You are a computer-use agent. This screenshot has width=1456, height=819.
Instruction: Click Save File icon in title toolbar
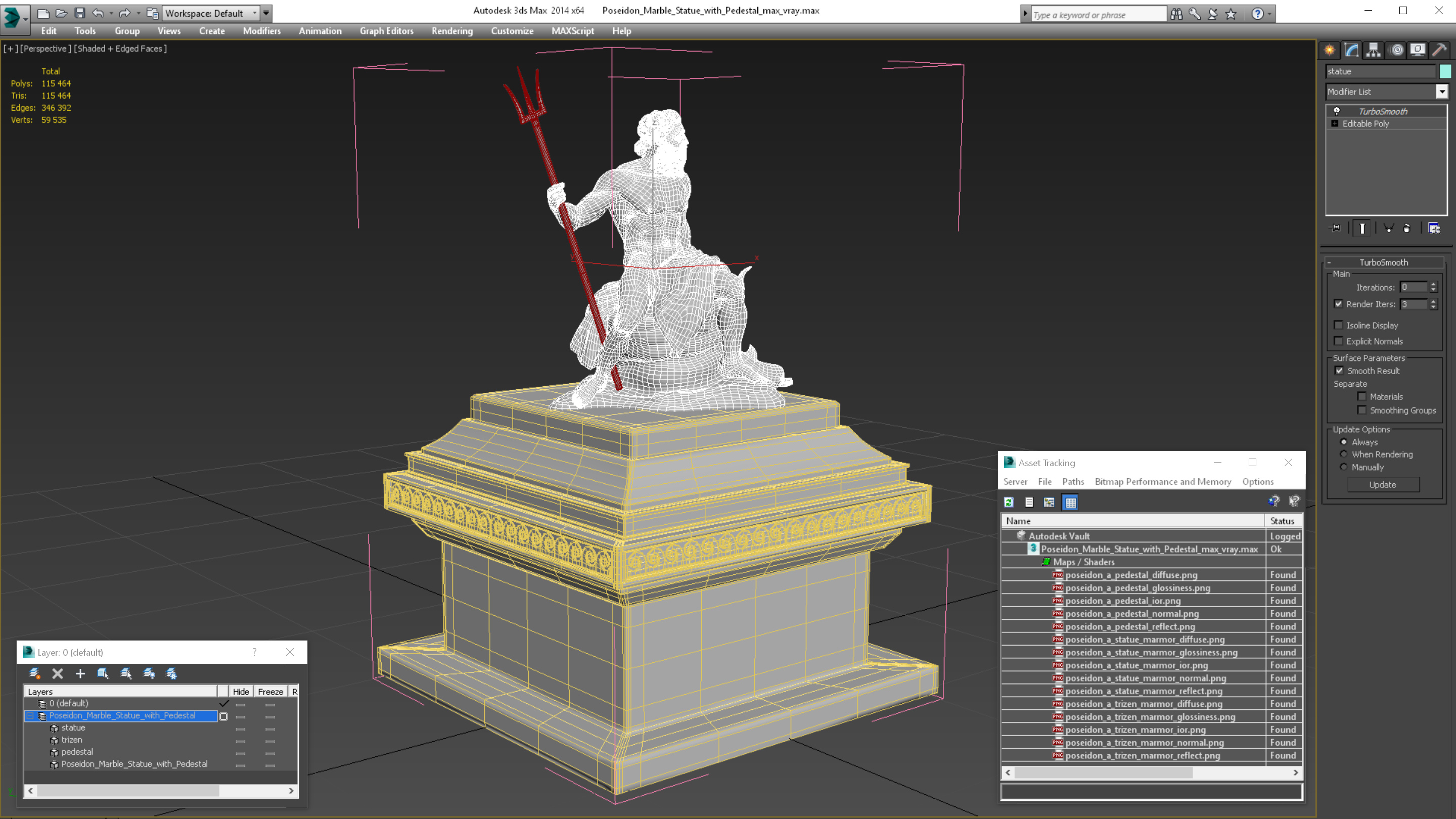point(80,13)
